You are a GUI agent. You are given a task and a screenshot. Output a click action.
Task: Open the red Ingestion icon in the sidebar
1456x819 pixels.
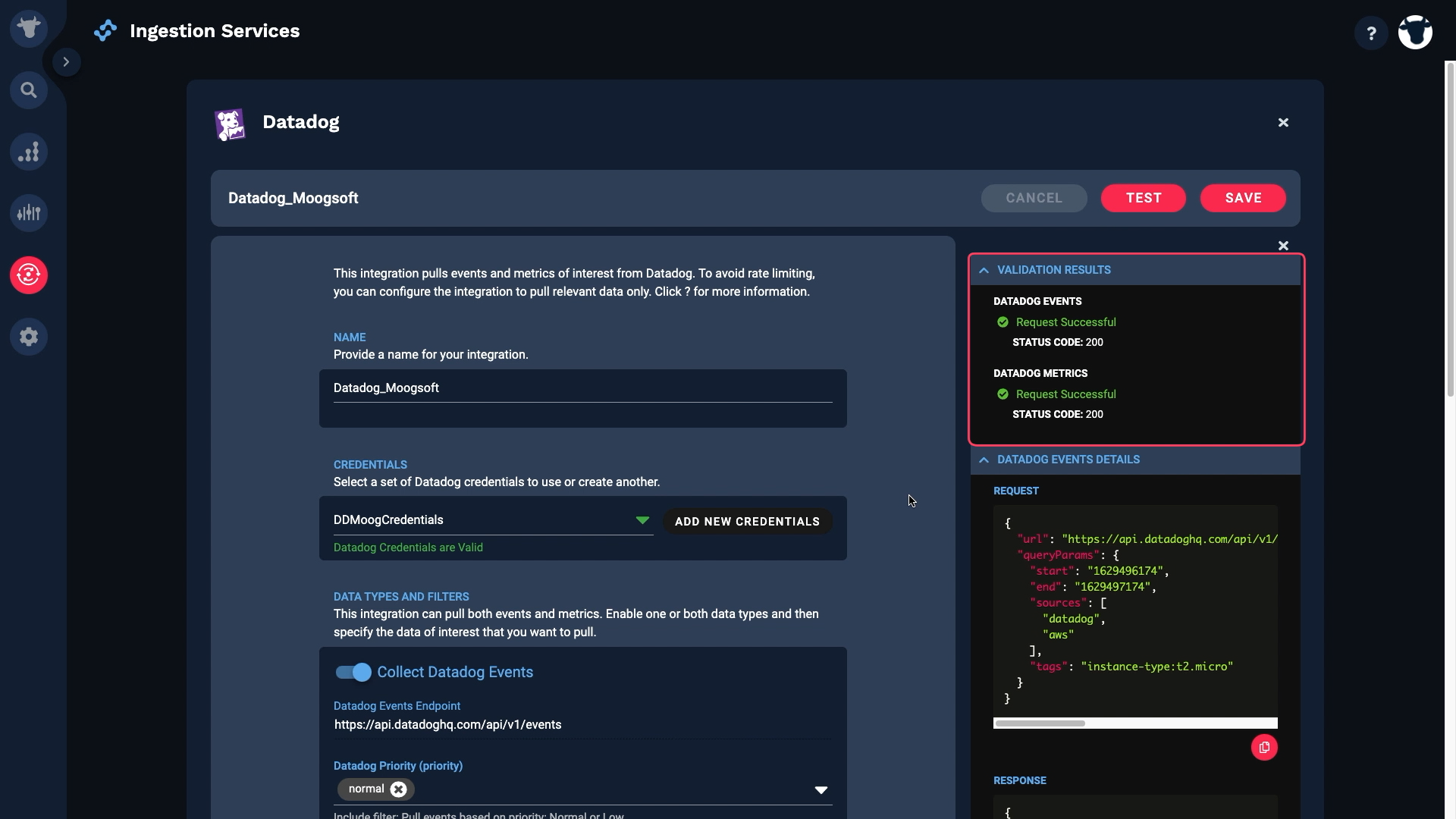click(29, 275)
